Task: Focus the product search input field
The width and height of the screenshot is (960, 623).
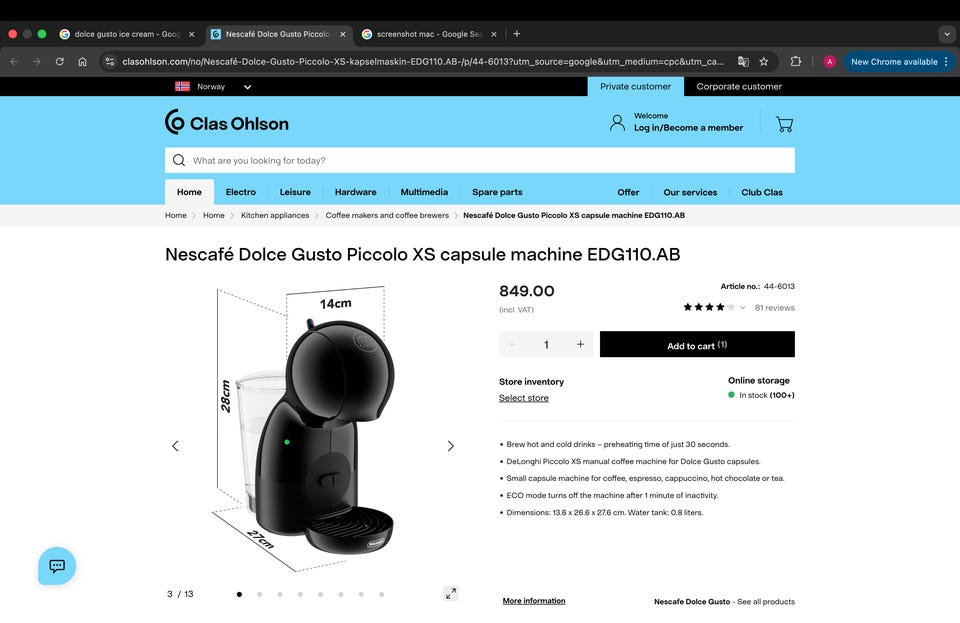Action: point(480,160)
